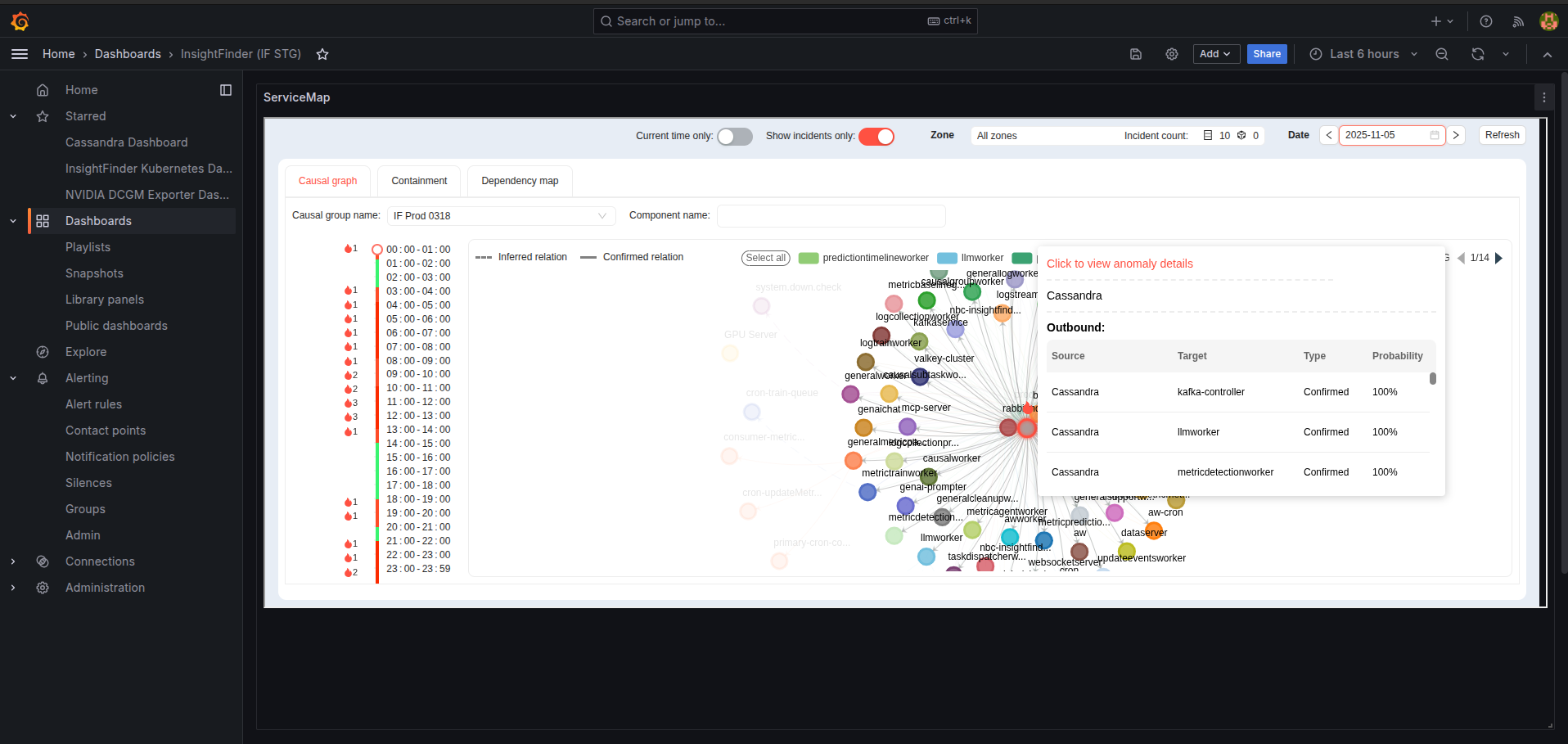Open the Add dropdown button
This screenshot has width=1568, height=744.
(1215, 54)
